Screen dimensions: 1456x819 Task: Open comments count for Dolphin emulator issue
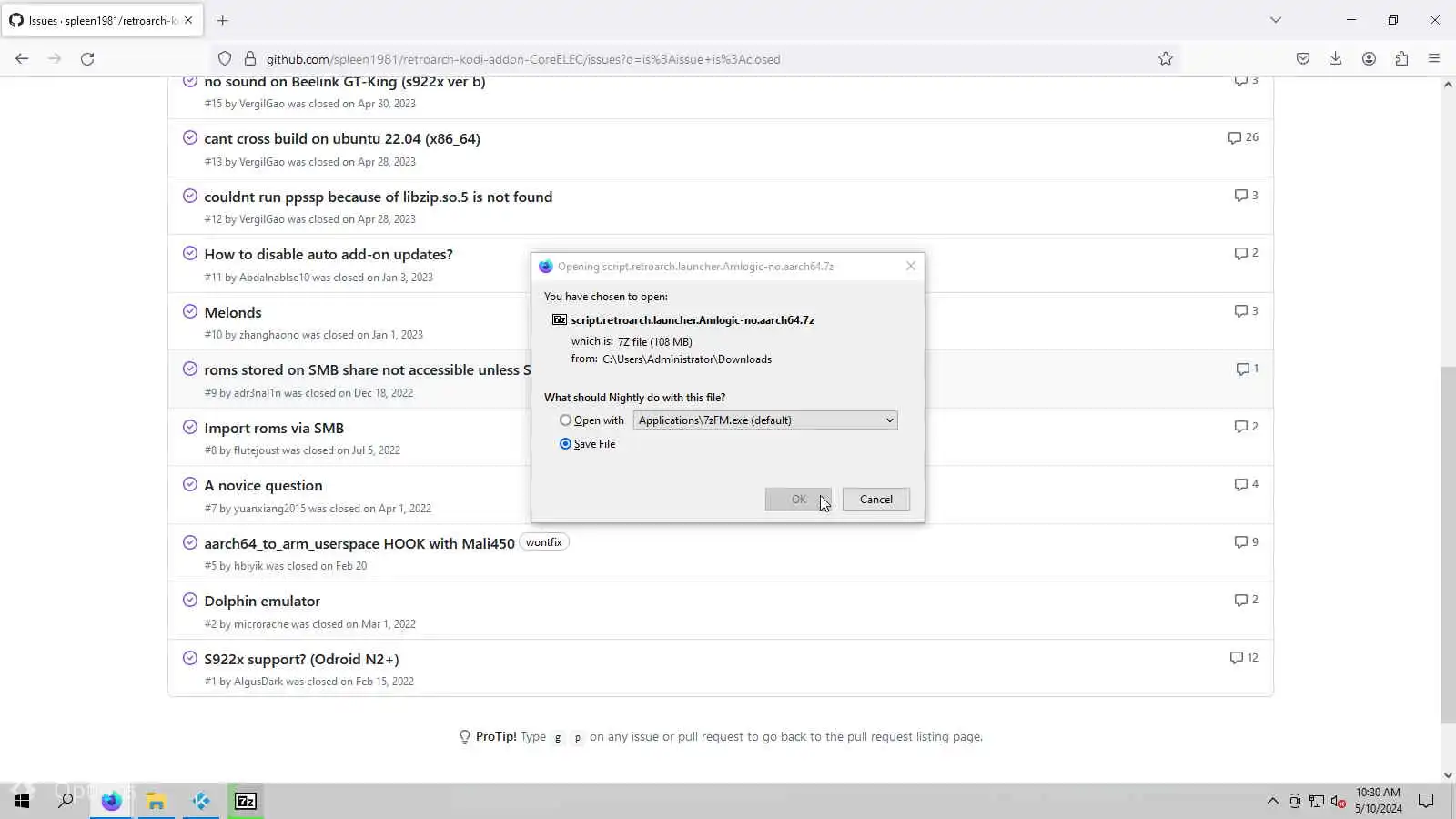point(1246,600)
